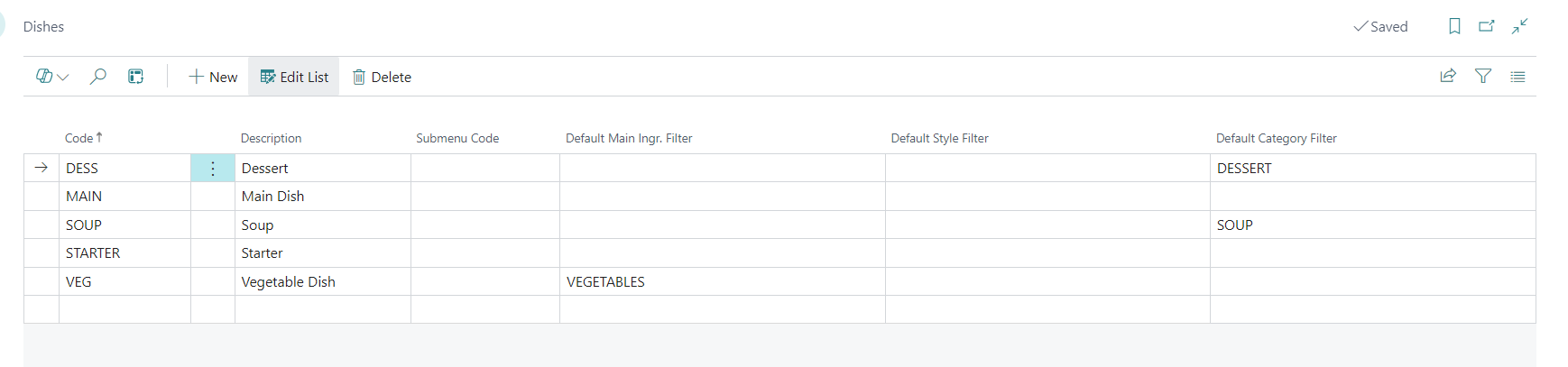This screenshot has width=1568, height=367.
Task: Toggle the filter pane funnel icon
Action: tap(1483, 77)
